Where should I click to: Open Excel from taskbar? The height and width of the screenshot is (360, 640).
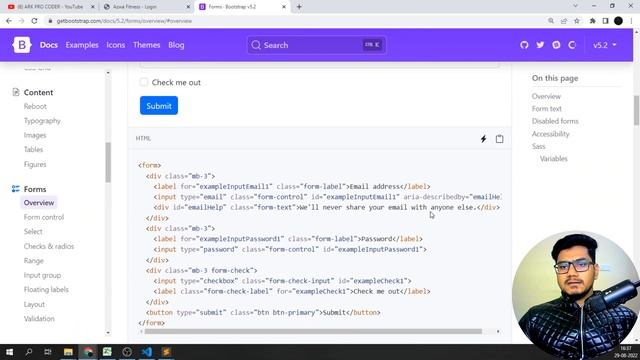[107, 351]
